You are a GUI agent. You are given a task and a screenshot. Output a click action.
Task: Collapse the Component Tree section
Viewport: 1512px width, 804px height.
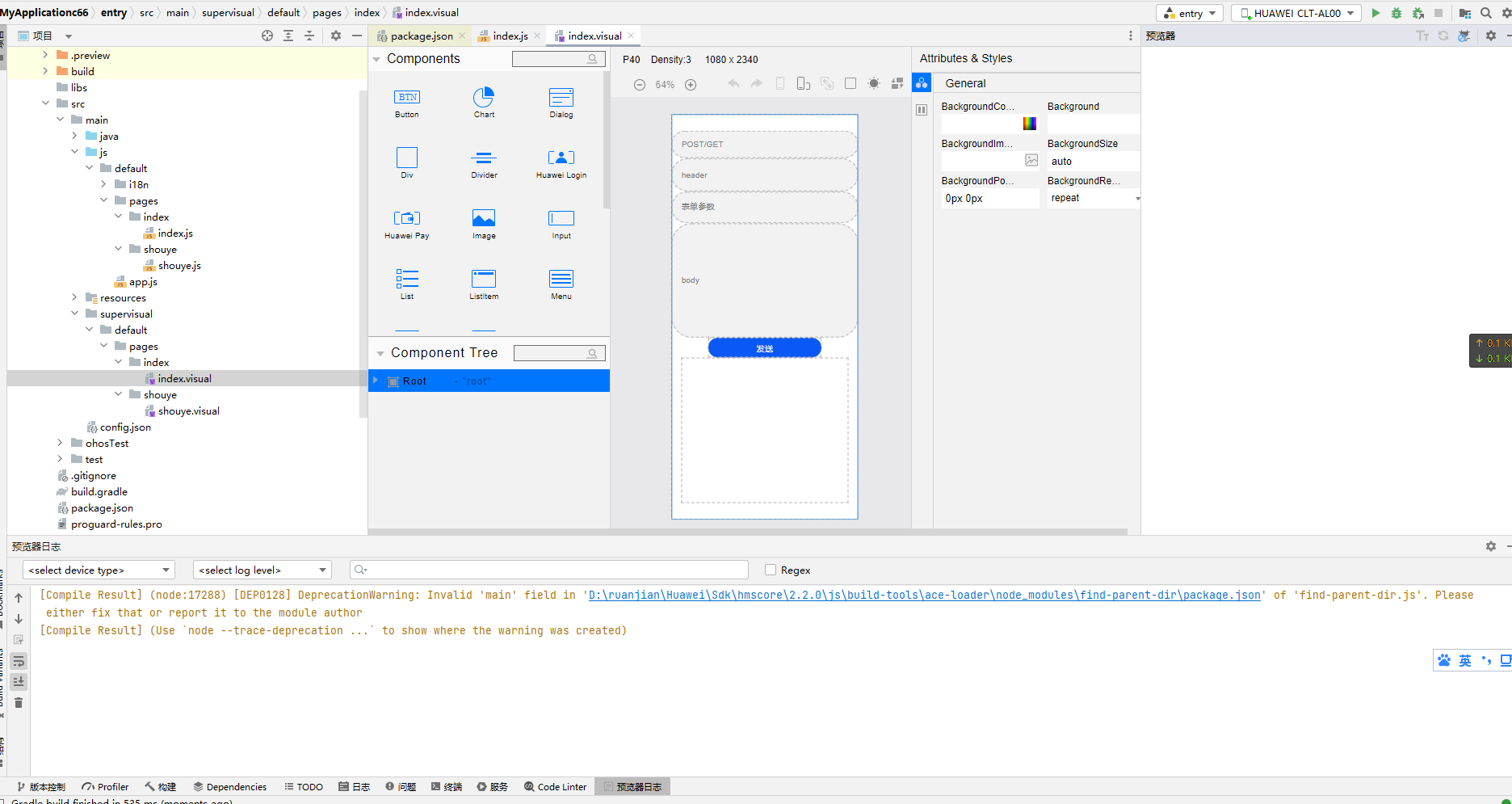coord(380,353)
